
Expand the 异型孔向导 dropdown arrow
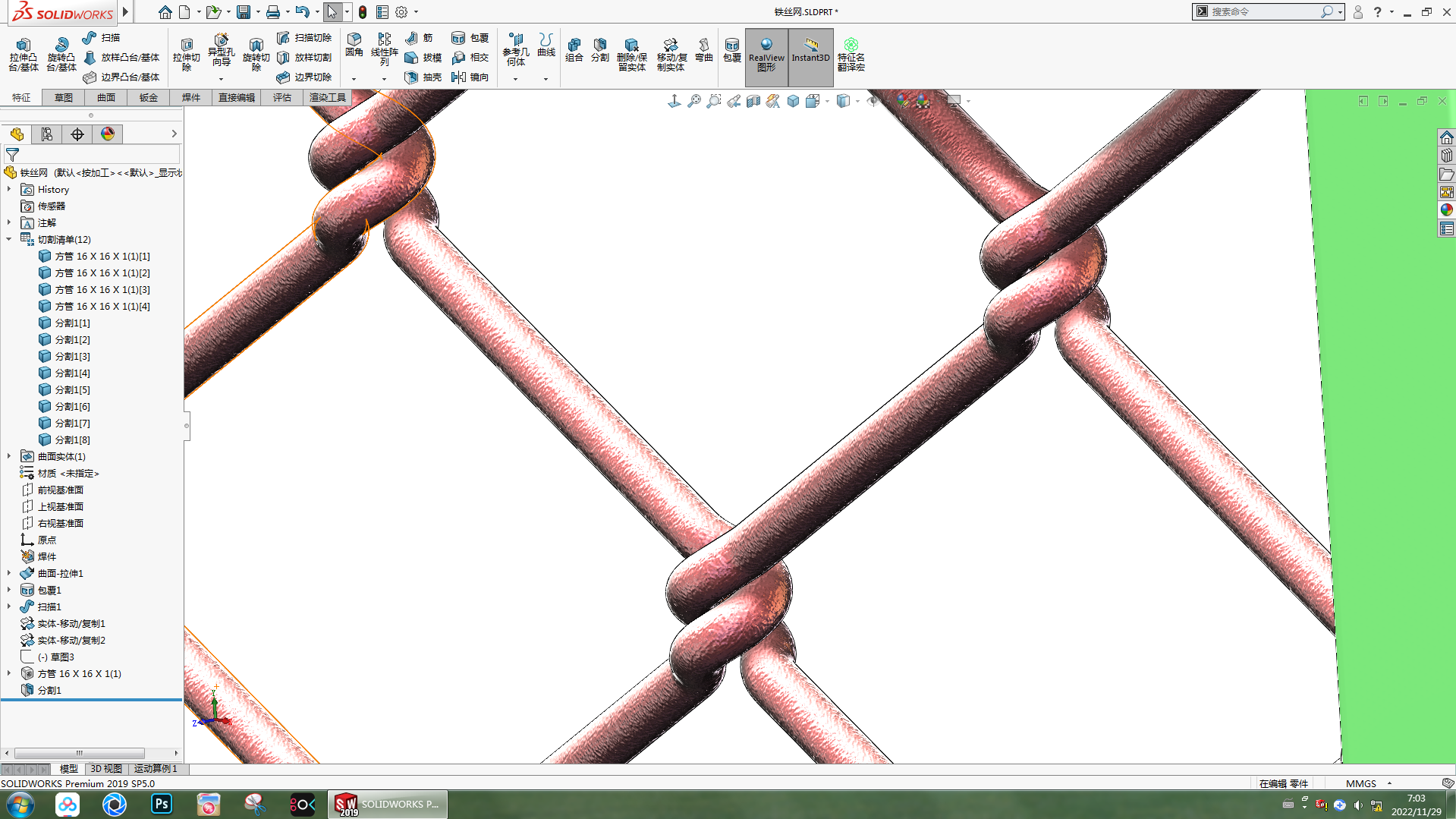pyautogui.click(x=221, y=79)
